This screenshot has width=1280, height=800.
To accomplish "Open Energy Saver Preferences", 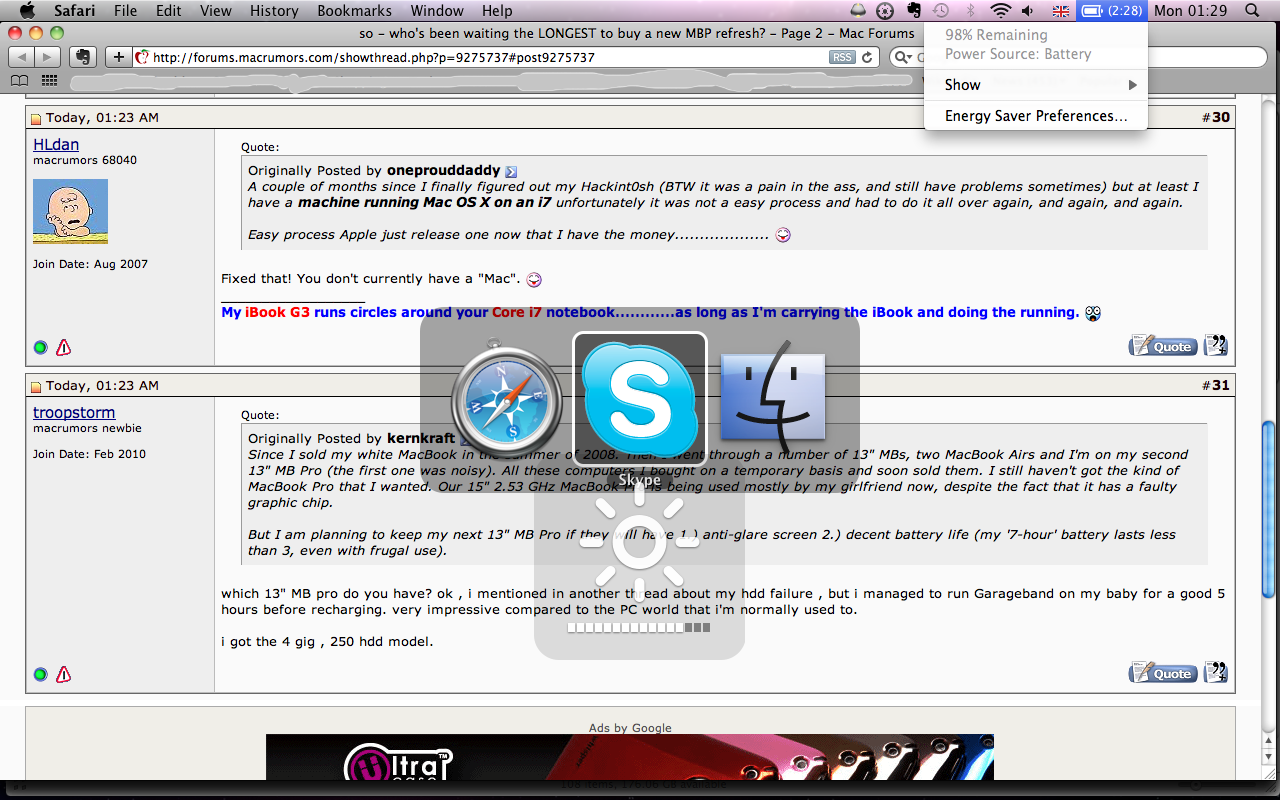I will pos(1035,116).
